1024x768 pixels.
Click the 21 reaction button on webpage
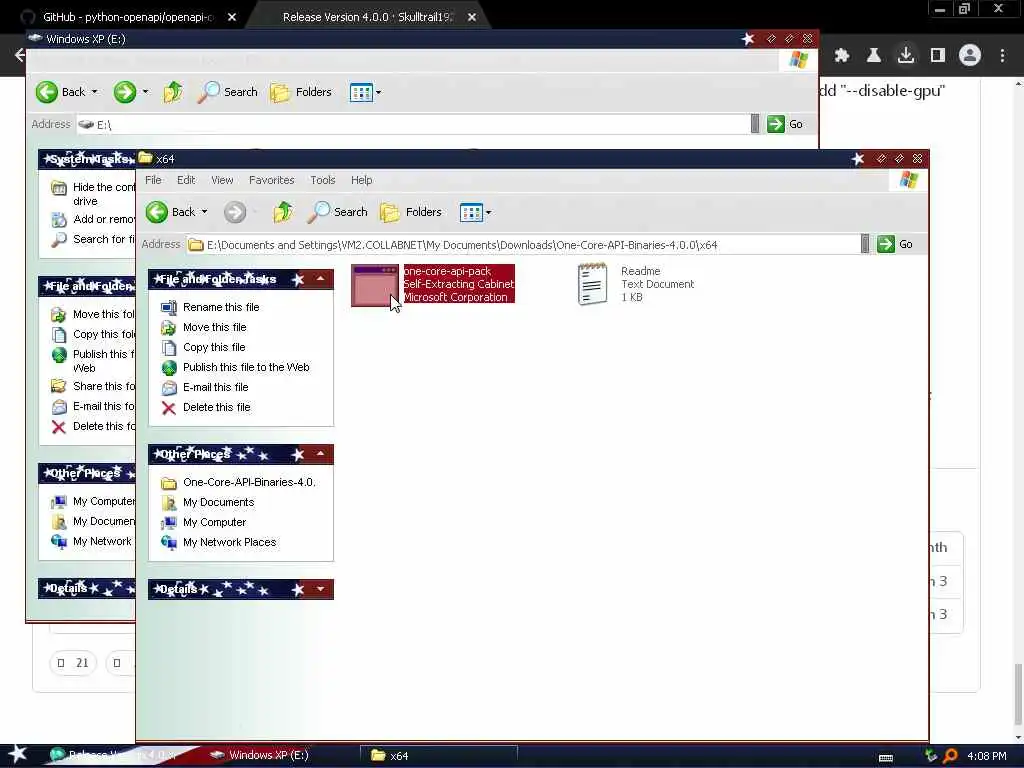73,663
